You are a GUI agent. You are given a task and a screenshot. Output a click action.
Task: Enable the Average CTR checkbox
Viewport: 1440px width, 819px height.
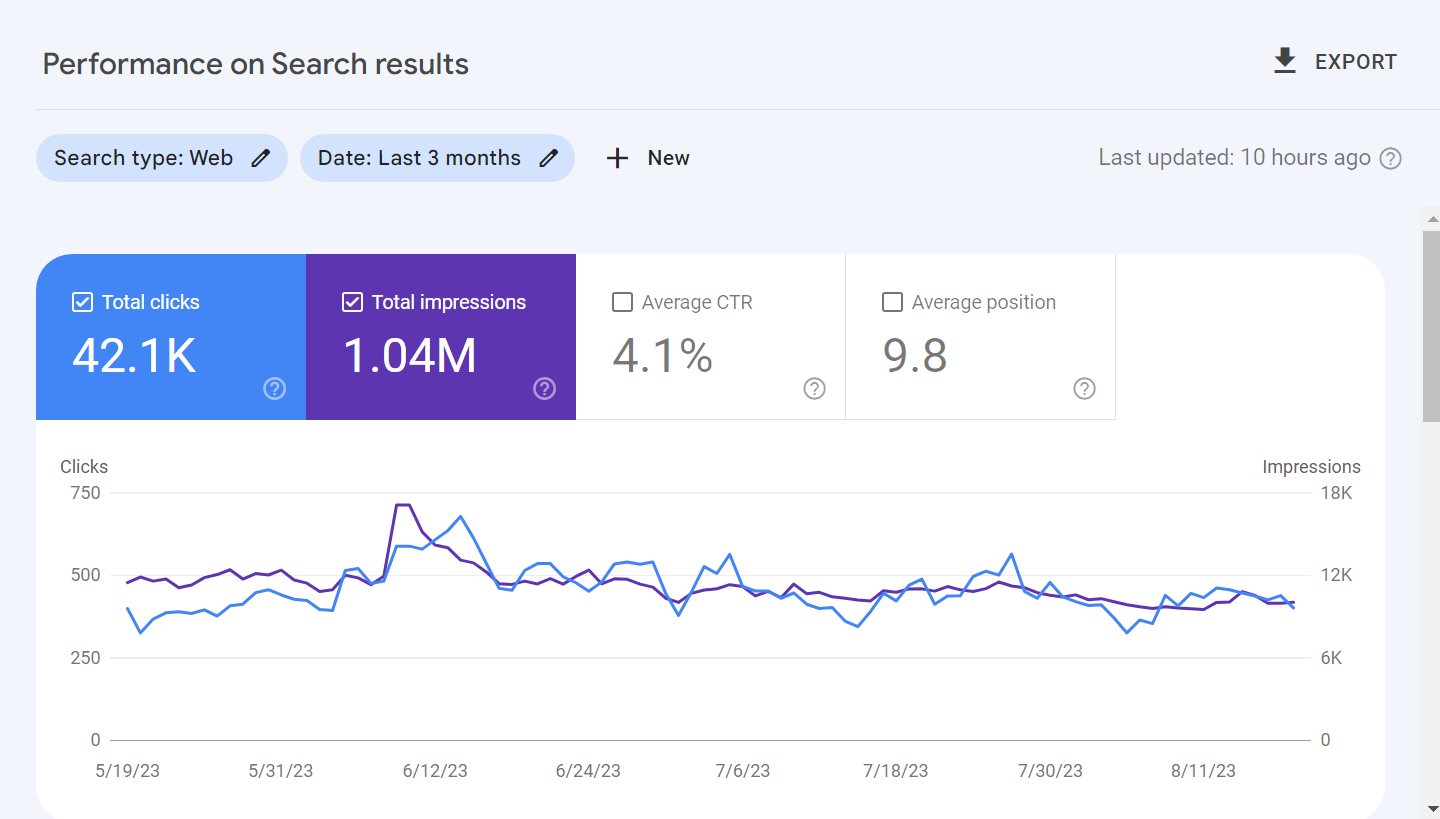coord(622,301)
